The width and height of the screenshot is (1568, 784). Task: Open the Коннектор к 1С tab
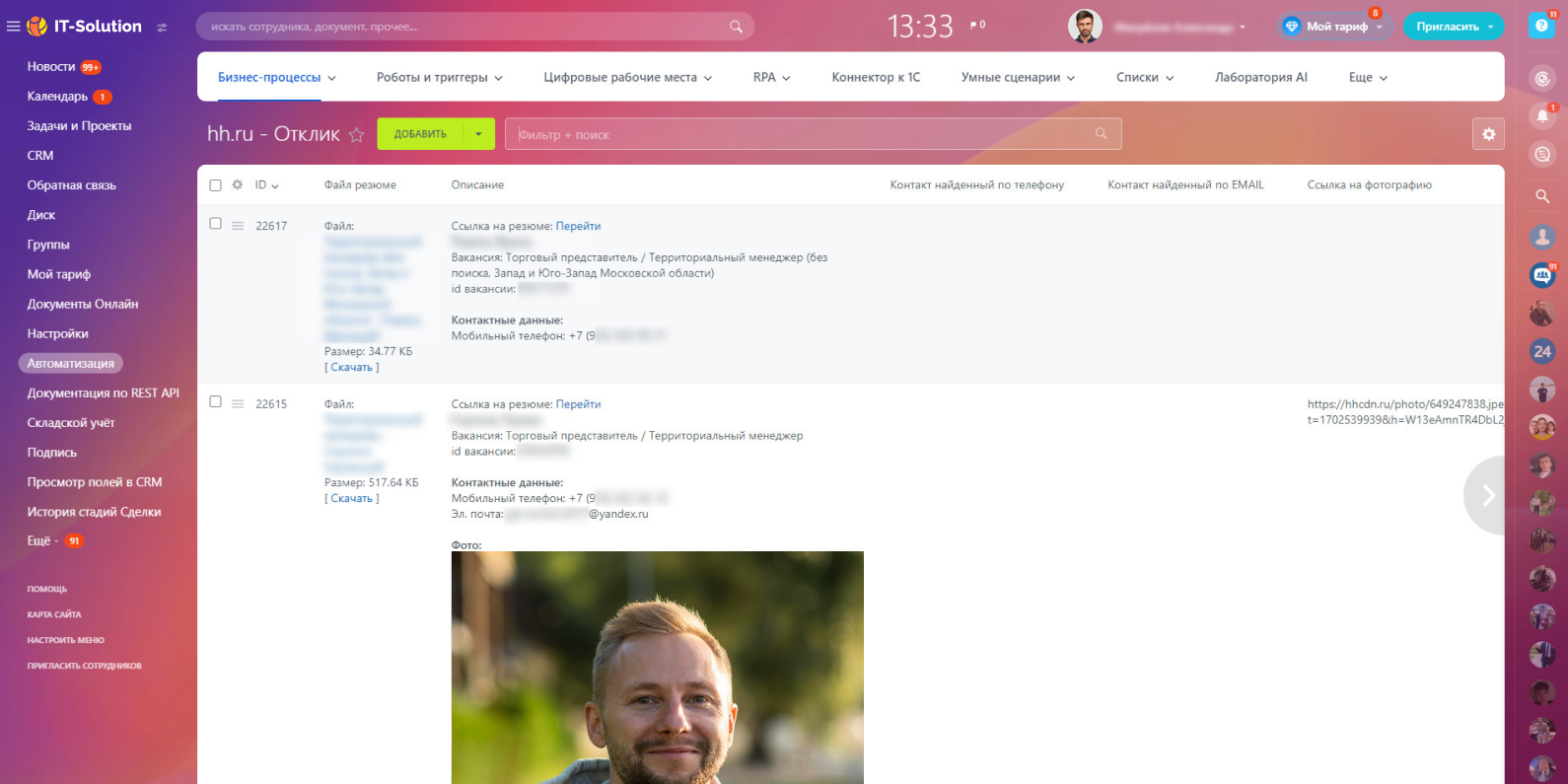[x=876, y=77]
